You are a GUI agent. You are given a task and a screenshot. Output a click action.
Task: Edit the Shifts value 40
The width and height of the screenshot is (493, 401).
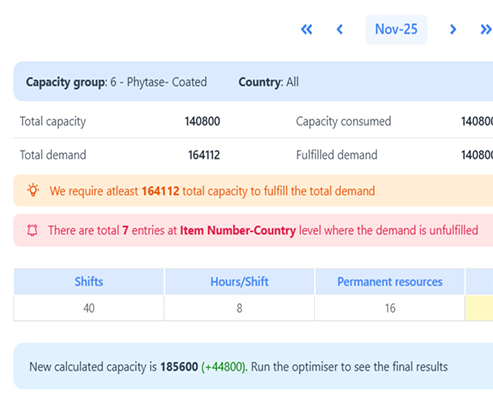pyautogui.click(x=89, y=308)
